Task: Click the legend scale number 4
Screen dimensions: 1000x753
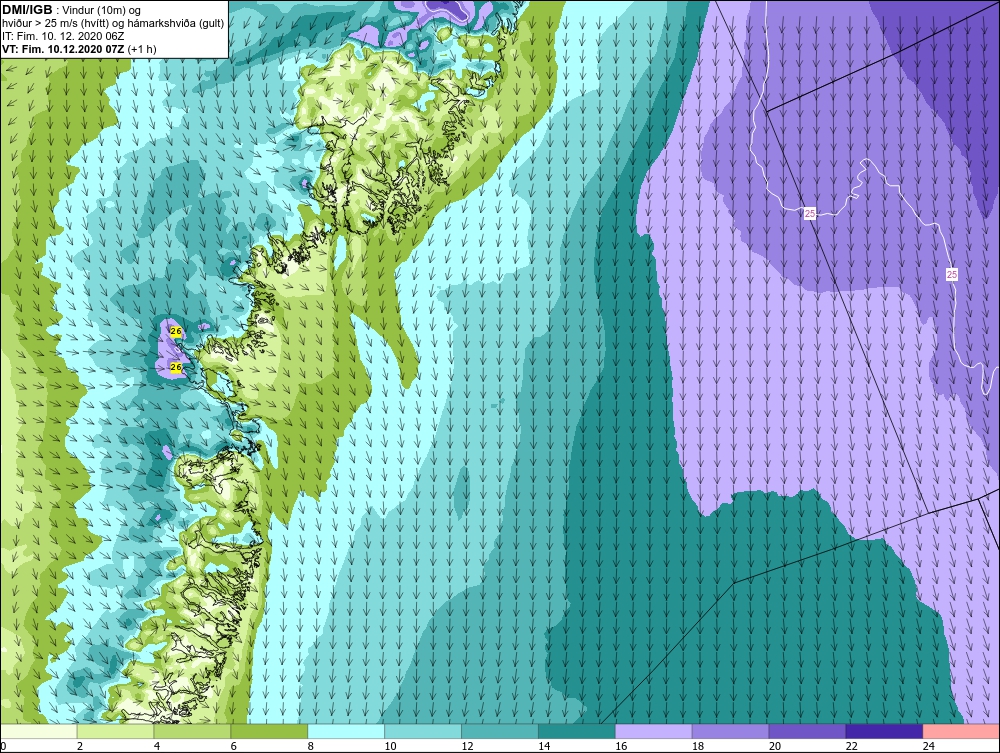Action: 157,746
